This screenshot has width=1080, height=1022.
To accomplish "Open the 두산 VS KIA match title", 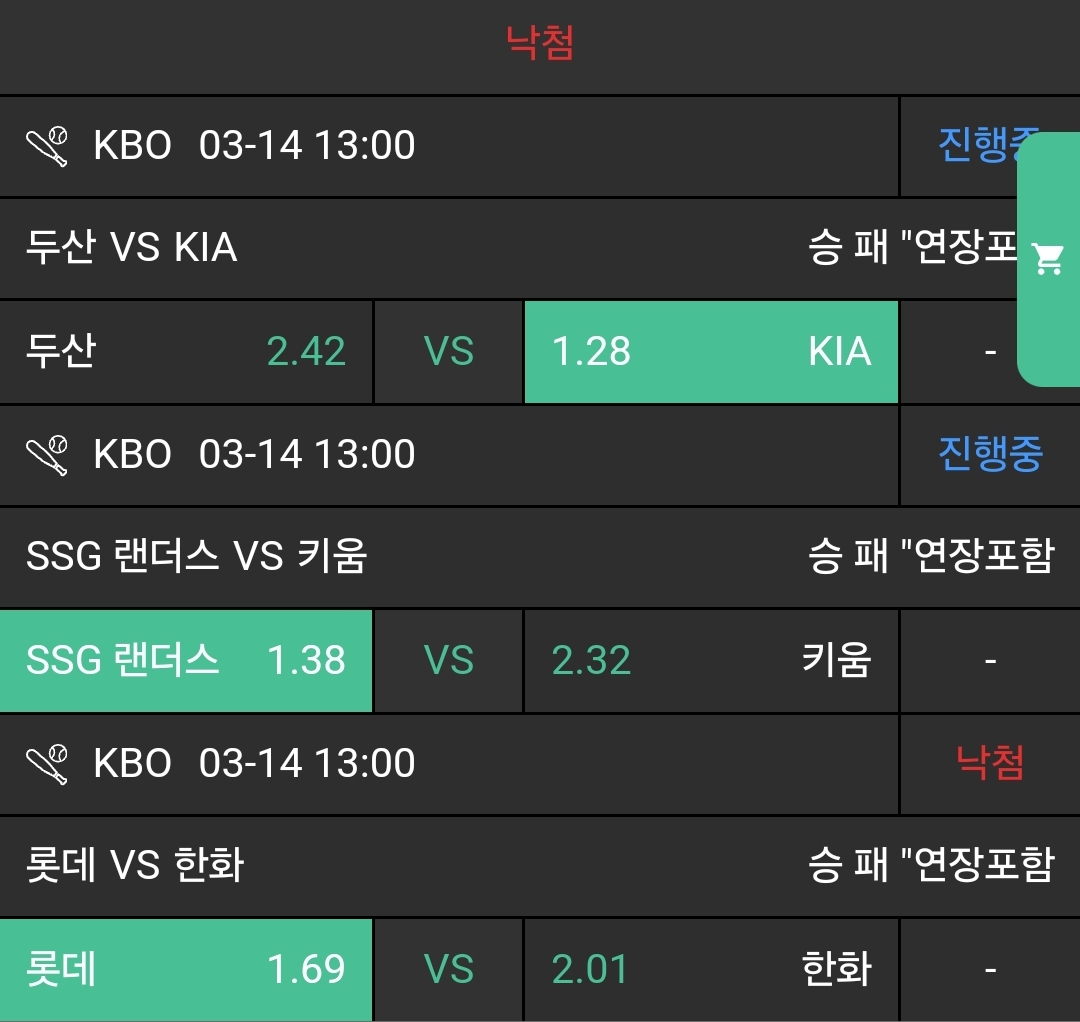I will 132,248.
